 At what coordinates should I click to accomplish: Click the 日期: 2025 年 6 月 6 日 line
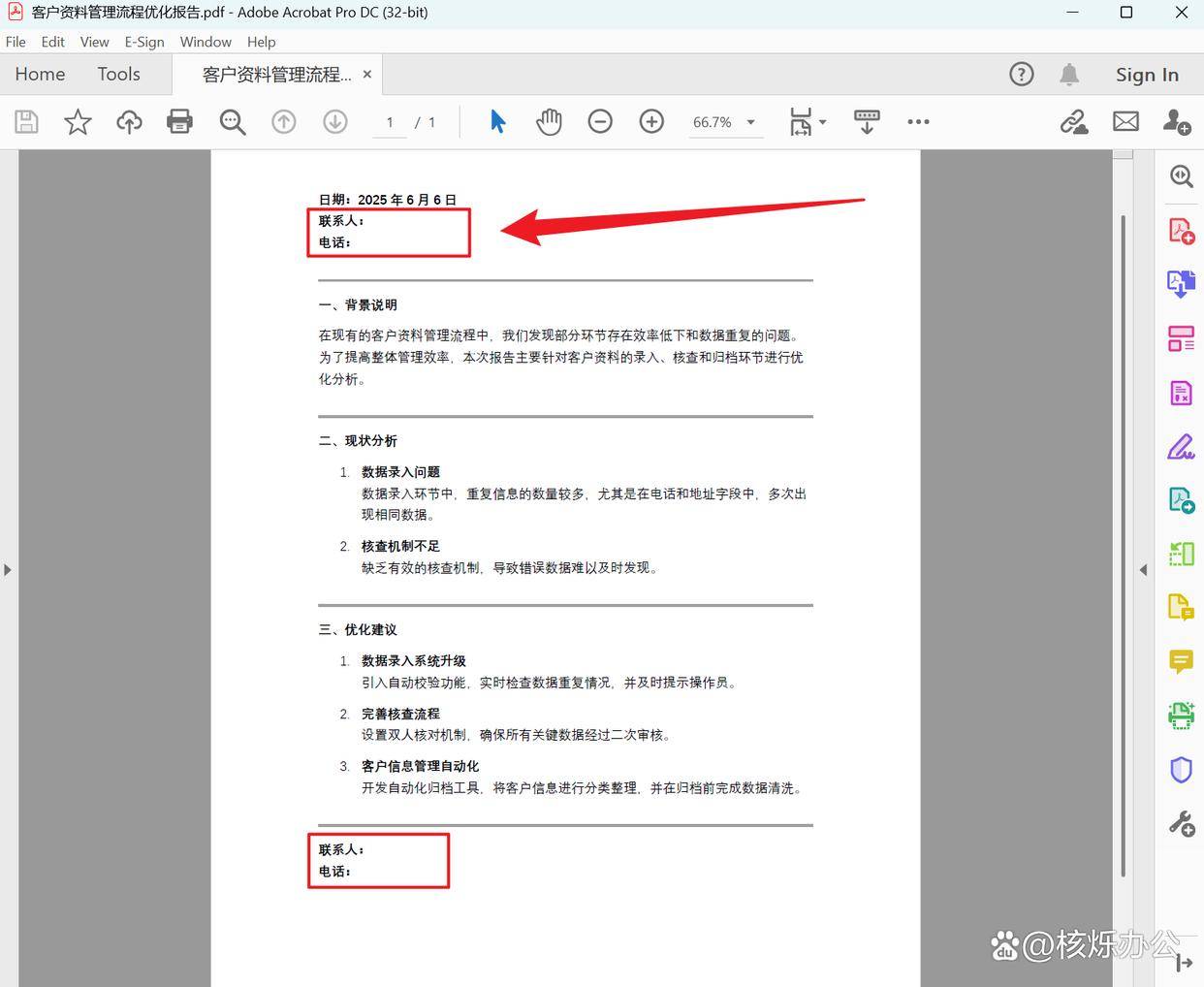pos(387,200)
